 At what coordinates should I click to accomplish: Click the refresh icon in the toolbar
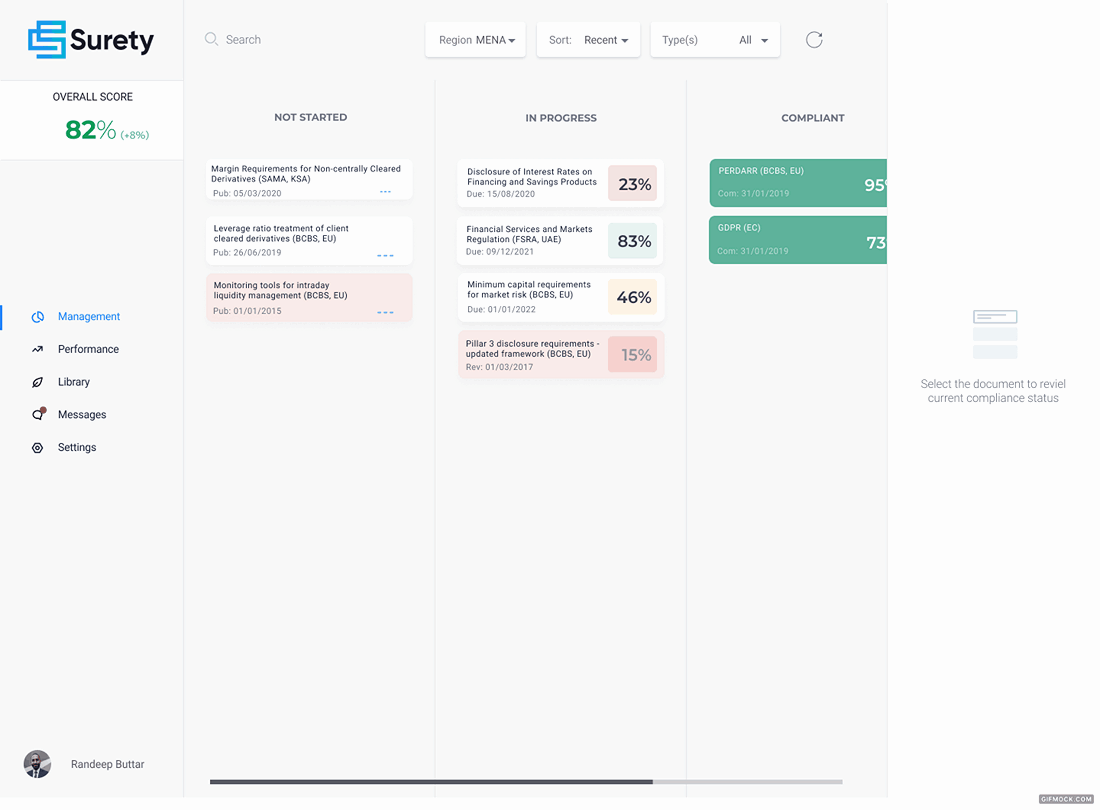coord(813,39)
